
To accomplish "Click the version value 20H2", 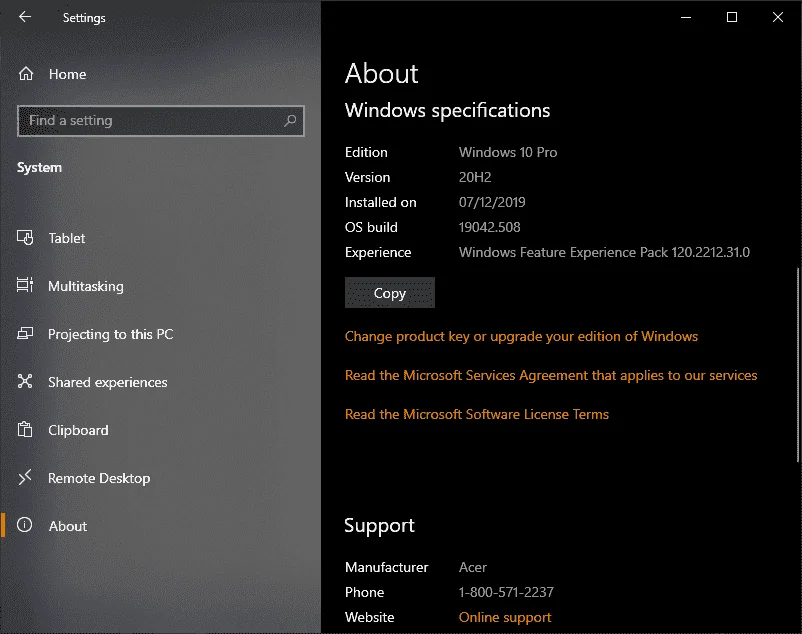I will [475, 177].
